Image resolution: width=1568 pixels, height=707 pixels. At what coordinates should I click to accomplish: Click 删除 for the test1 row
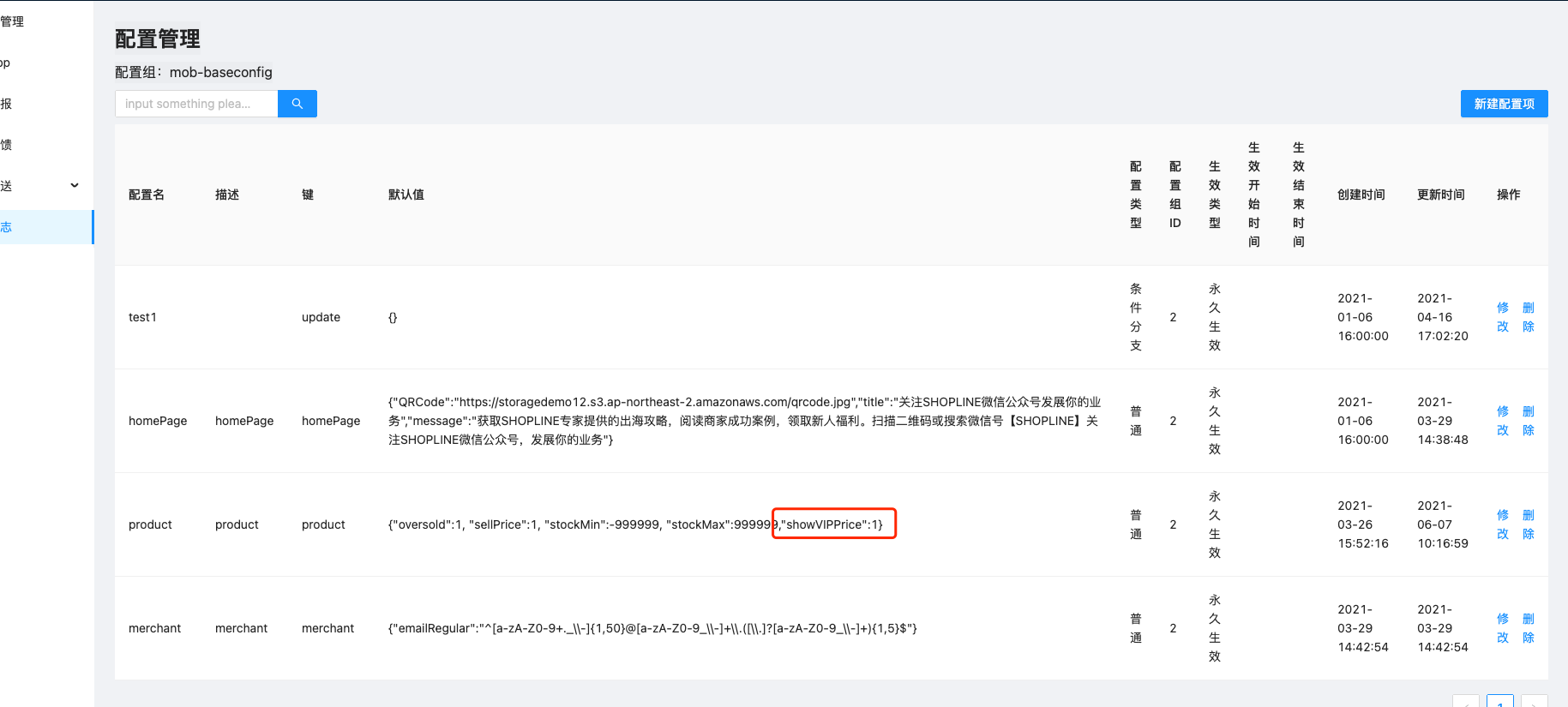(1529, 317)
